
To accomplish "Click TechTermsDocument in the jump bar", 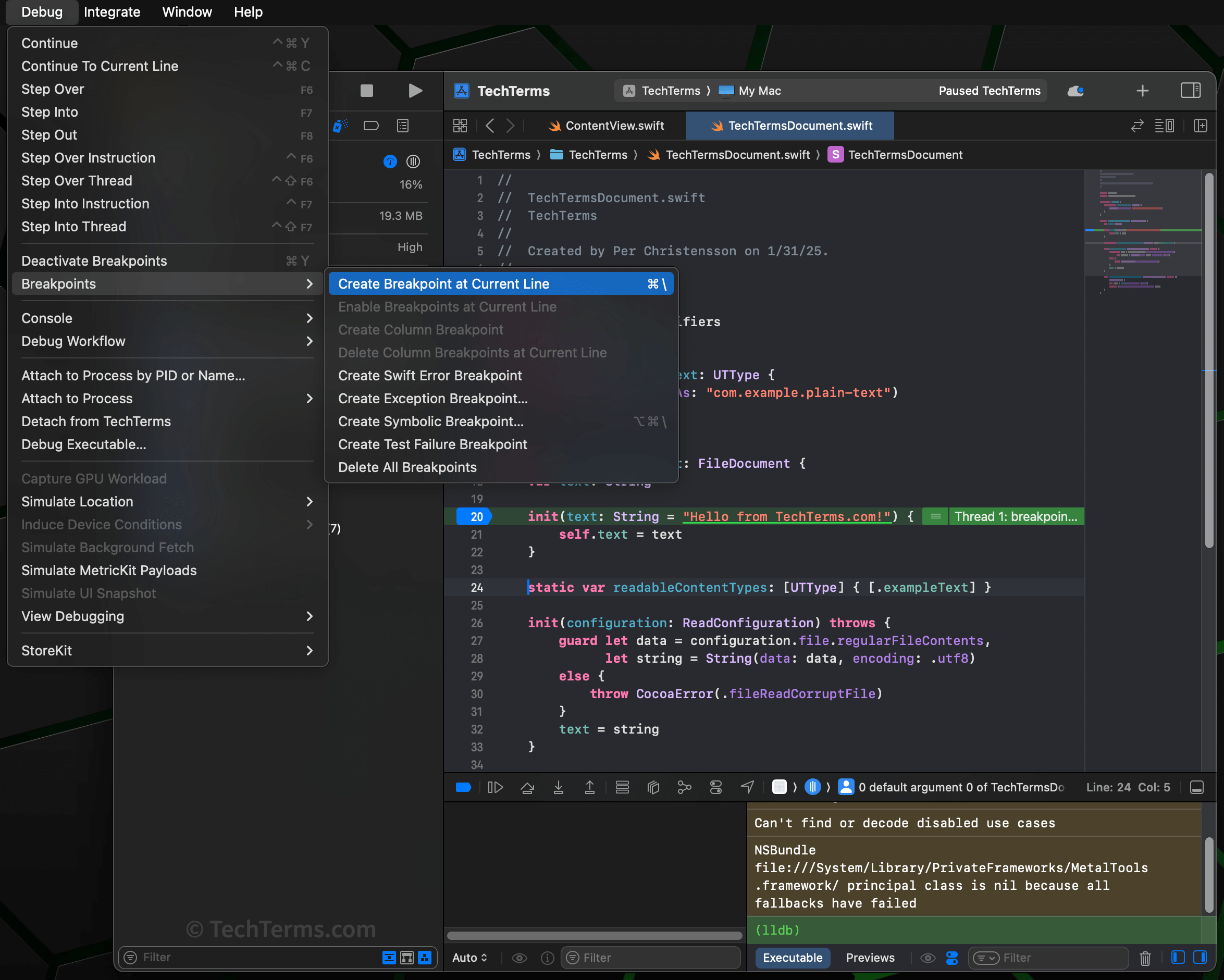I will pyautogui.click(x=895, y=154).
